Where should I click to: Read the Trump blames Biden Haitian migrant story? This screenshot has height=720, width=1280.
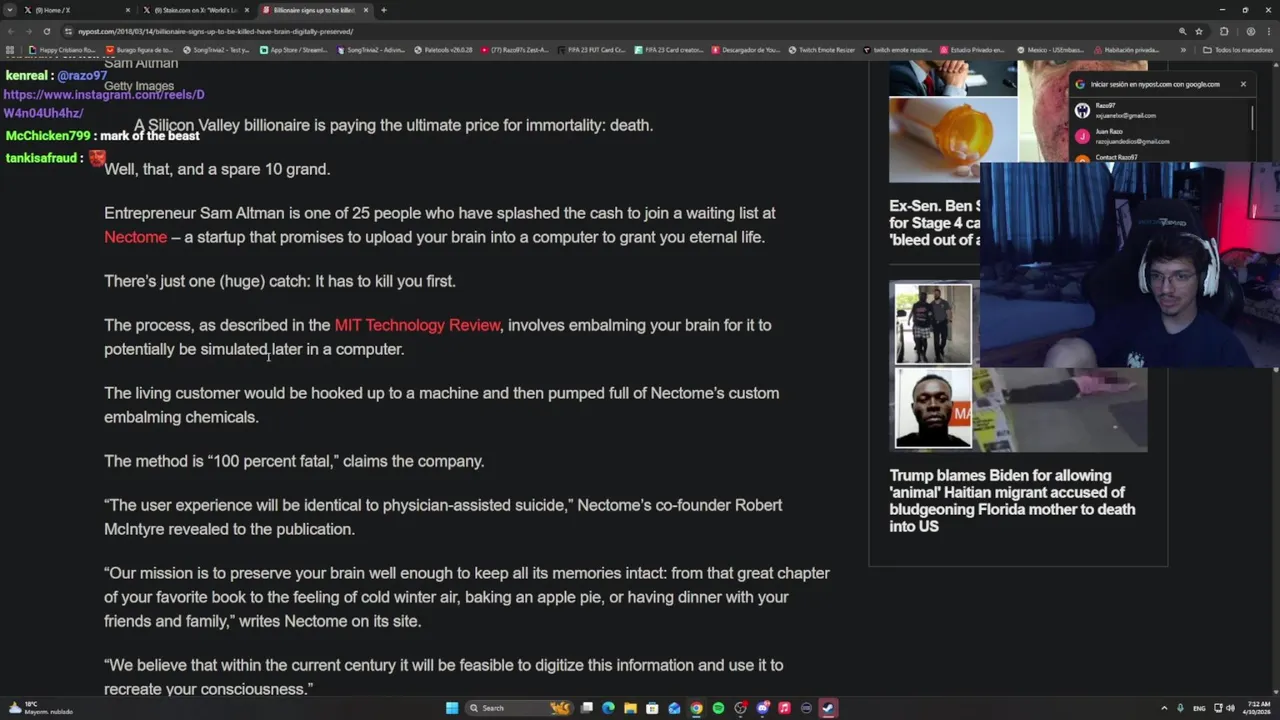(x=1012, y=500)
